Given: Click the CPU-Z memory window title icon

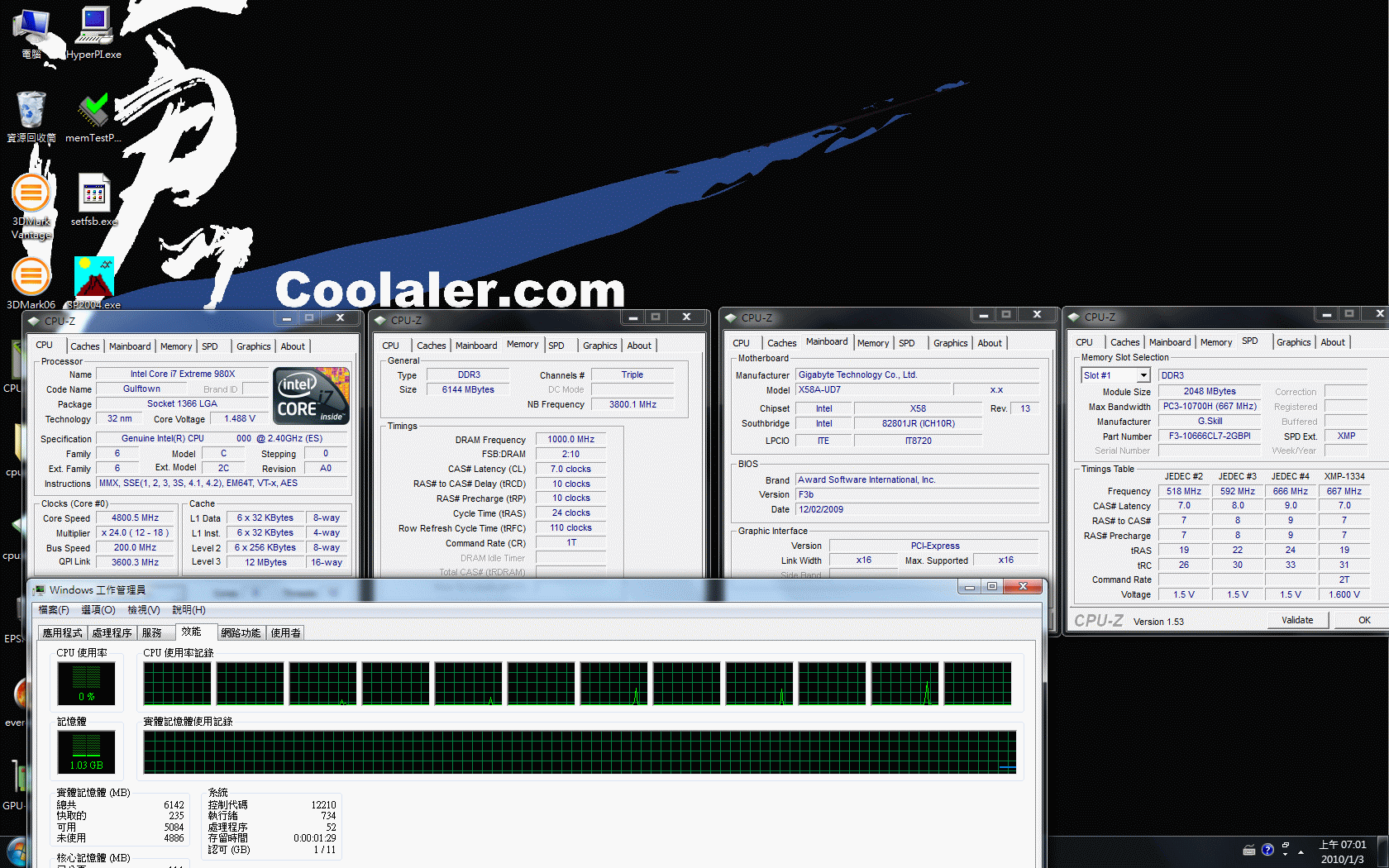Looking at the screenshot, I should (x=380, y=320).
